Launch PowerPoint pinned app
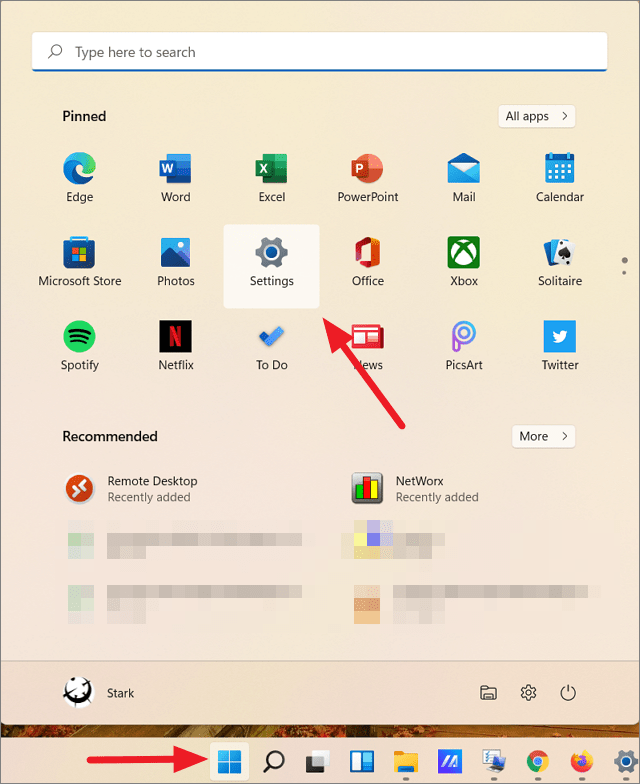The height and width of the screenshot is (784, 640). pos(368,178)
